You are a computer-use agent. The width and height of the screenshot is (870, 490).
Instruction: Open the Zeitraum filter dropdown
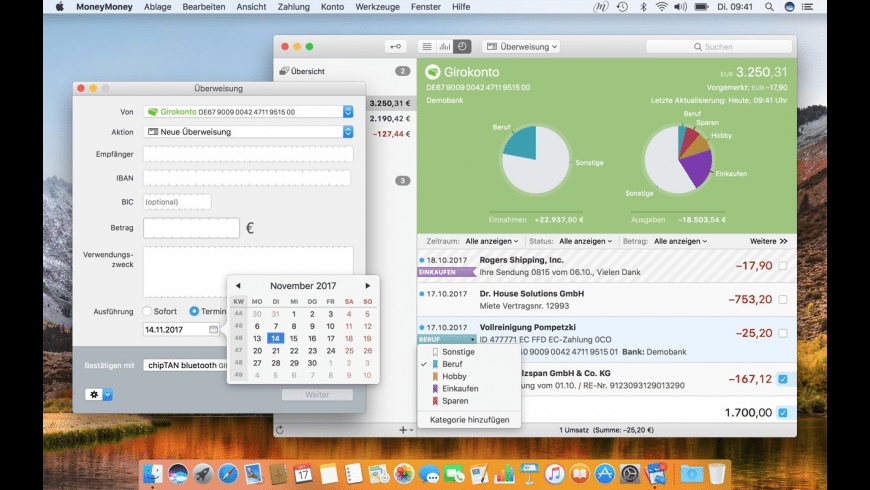(492, 241)
